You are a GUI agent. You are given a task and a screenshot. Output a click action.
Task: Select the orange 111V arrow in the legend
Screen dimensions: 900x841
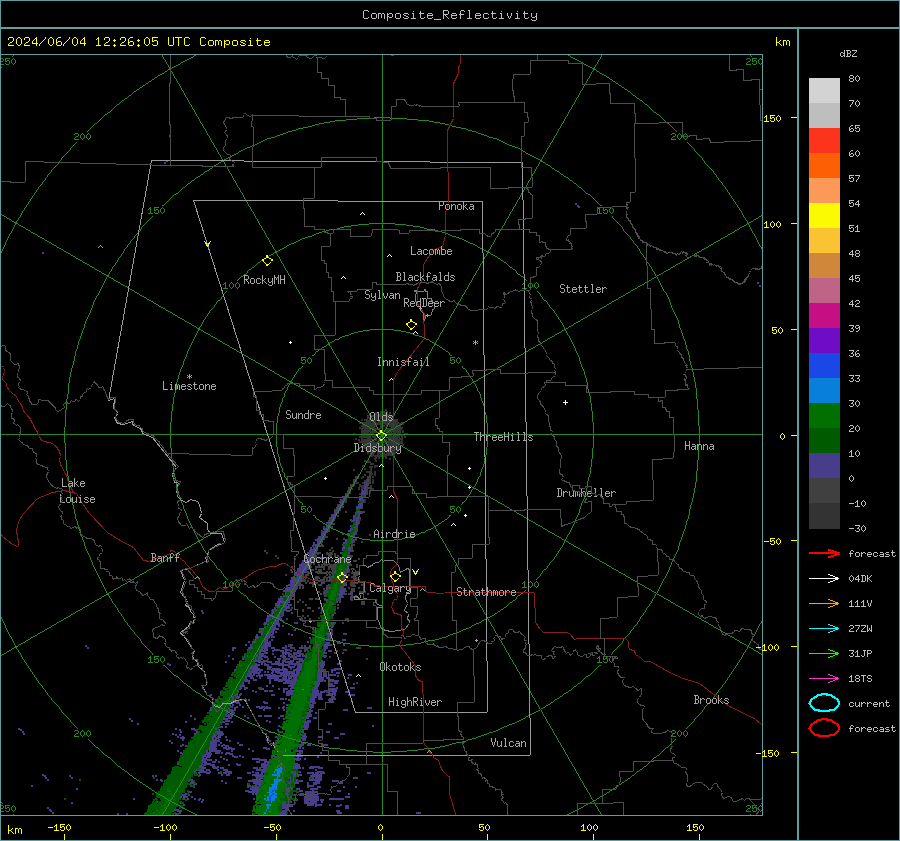[824, 603]
